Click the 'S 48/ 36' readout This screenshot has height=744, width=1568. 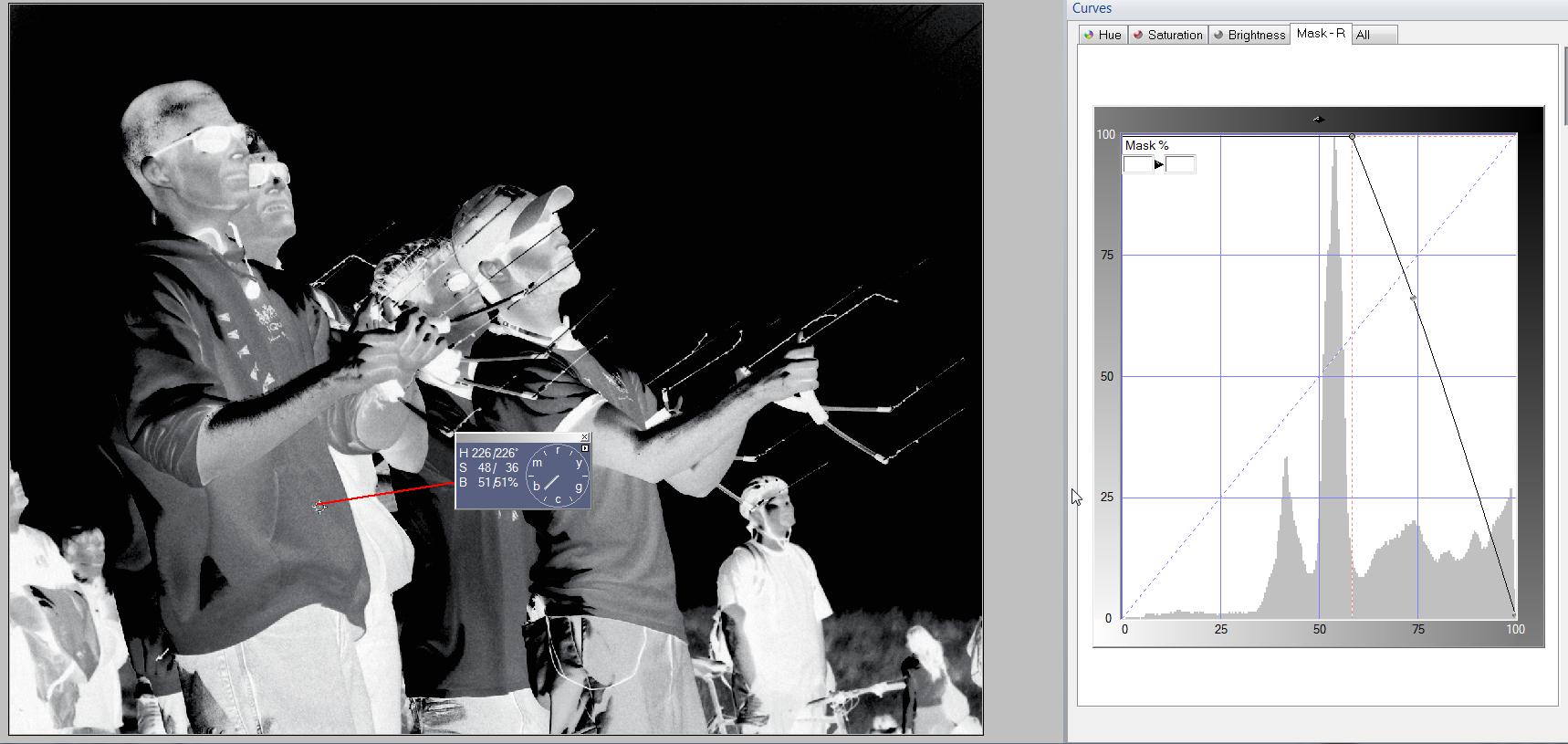tap(488, 467)
